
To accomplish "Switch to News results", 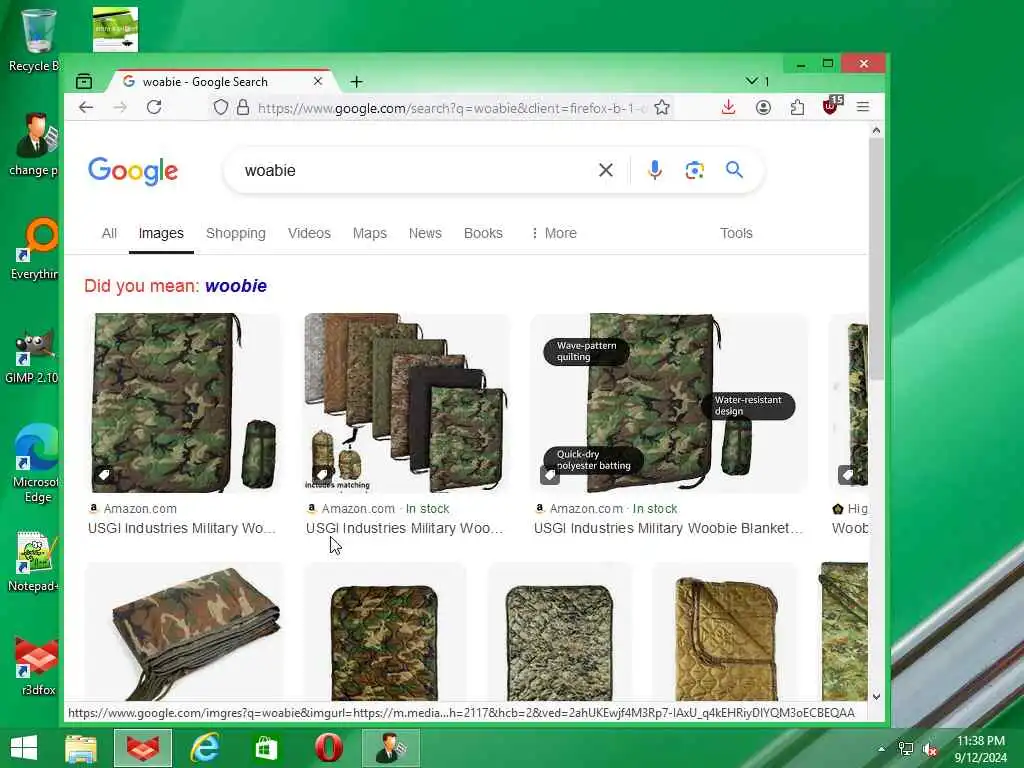I will [x=425, y=233].
